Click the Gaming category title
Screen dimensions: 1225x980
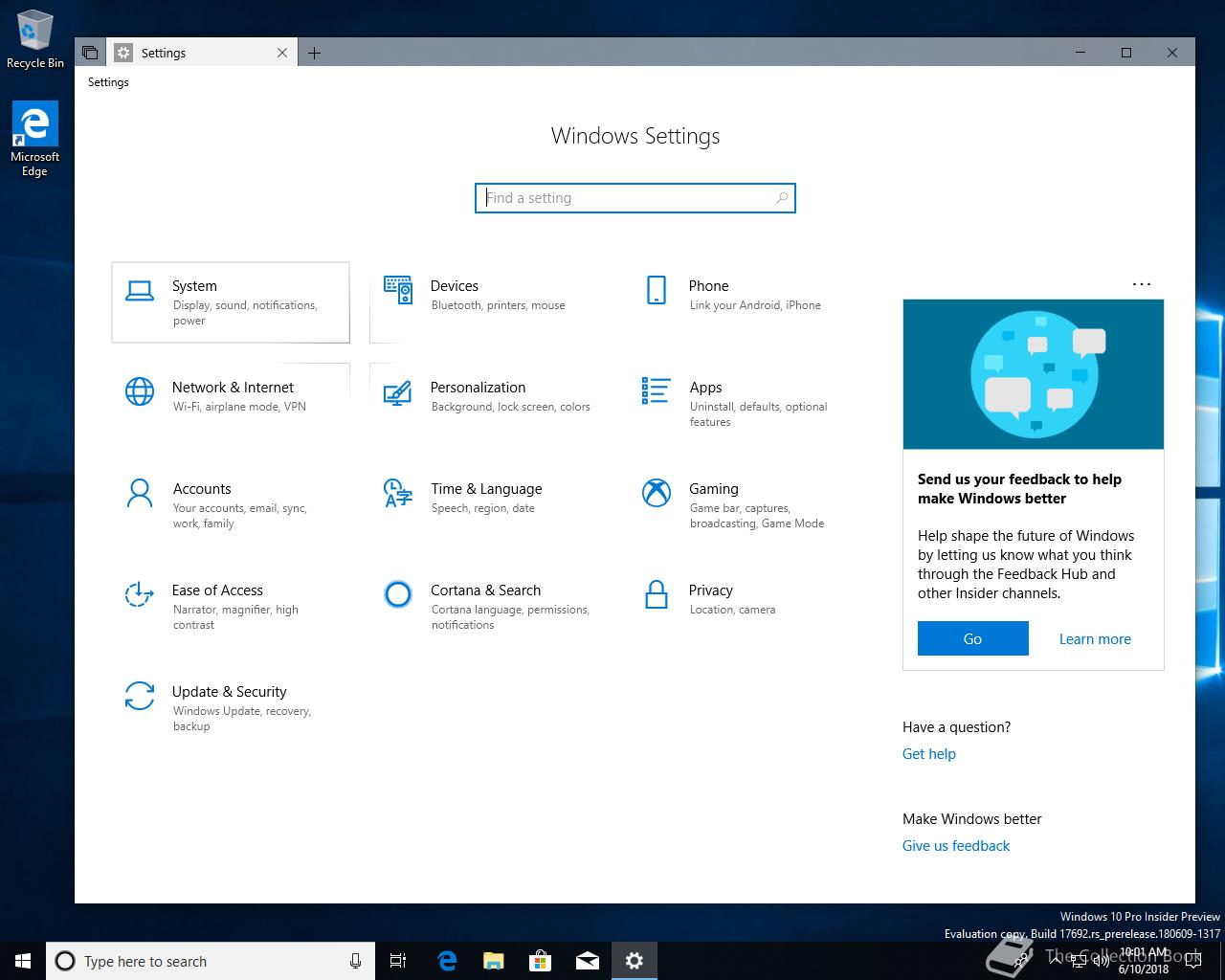(714, 489)
